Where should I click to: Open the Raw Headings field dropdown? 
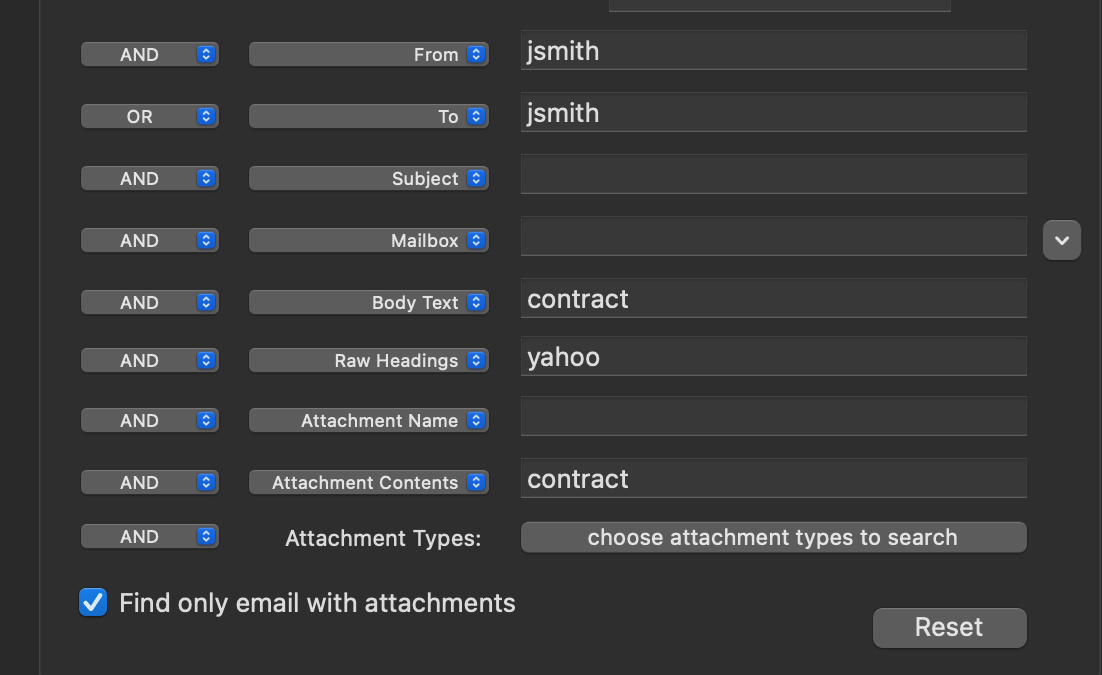click(x=368, y=361)
